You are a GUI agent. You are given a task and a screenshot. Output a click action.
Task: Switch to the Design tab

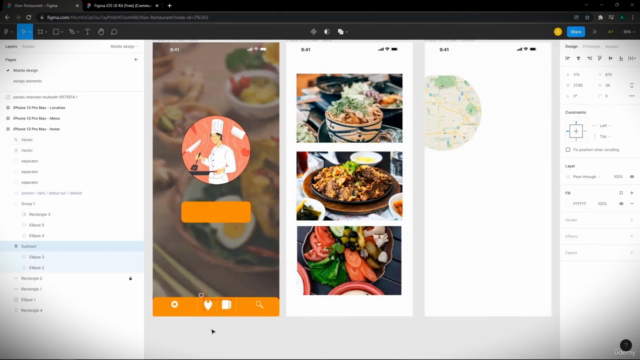pos(571,47)
